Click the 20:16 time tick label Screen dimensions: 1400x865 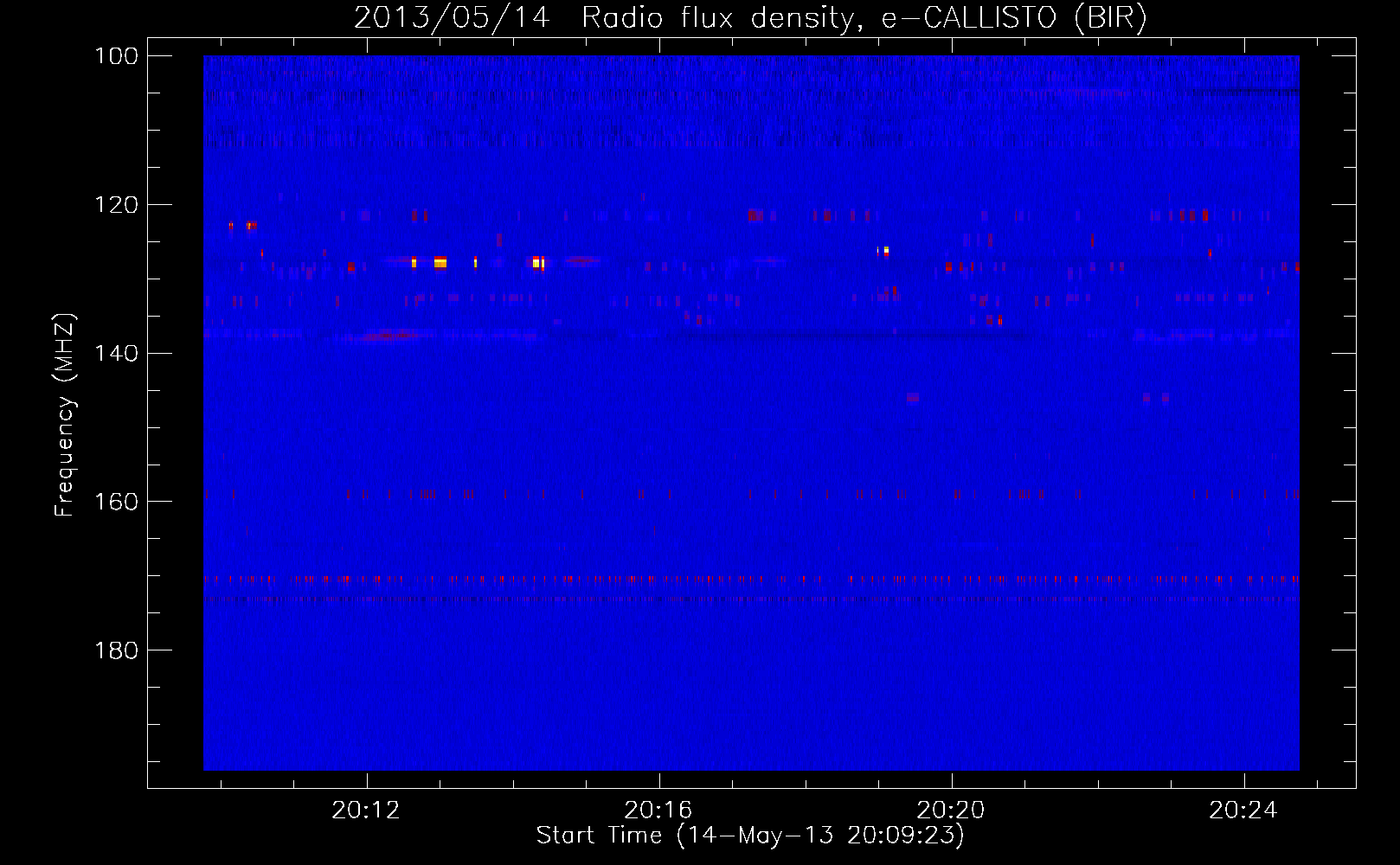click(x=658, y=811)
